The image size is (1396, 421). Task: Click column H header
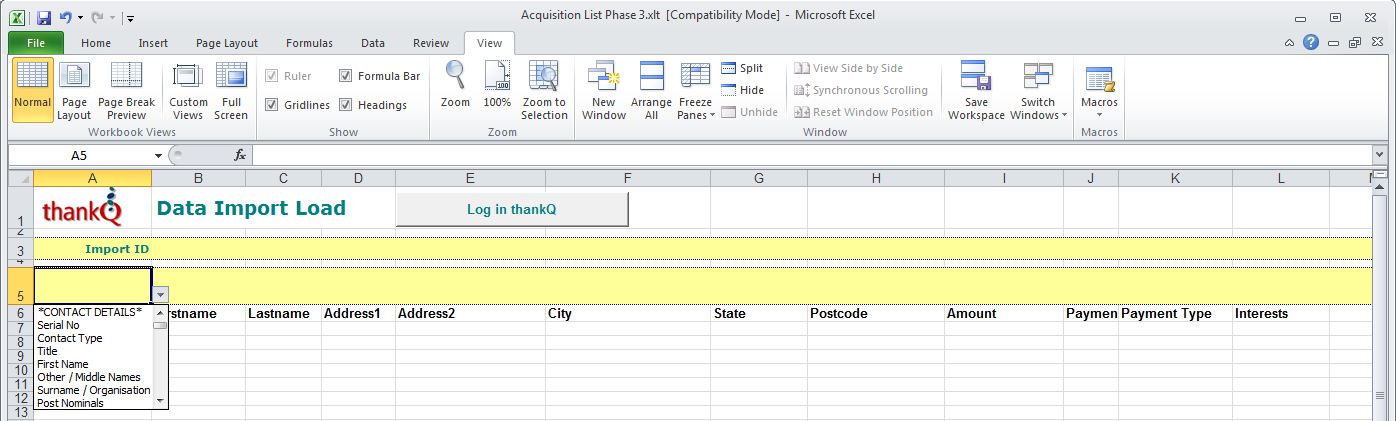pos(875,178)
